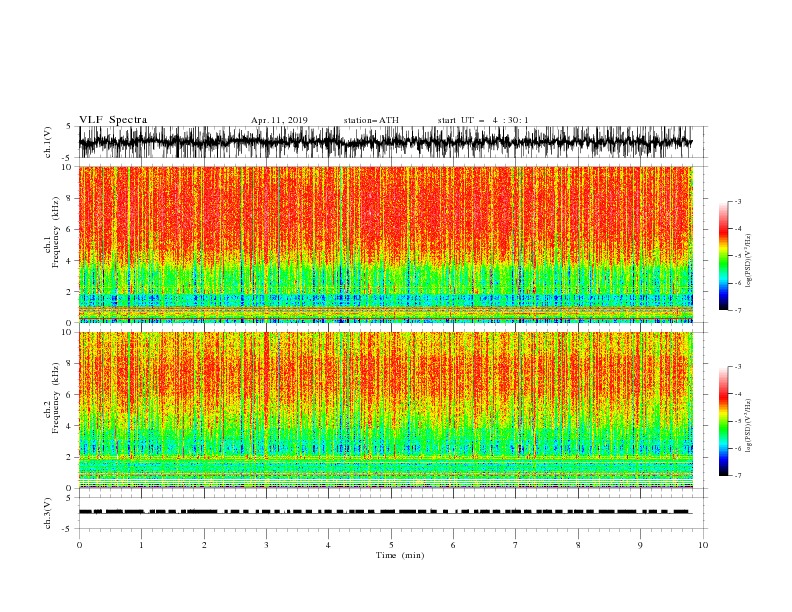Click the ch.2 colorbar log(PSD) label
Screen dimensions: 792x612
tap(748, 425)
